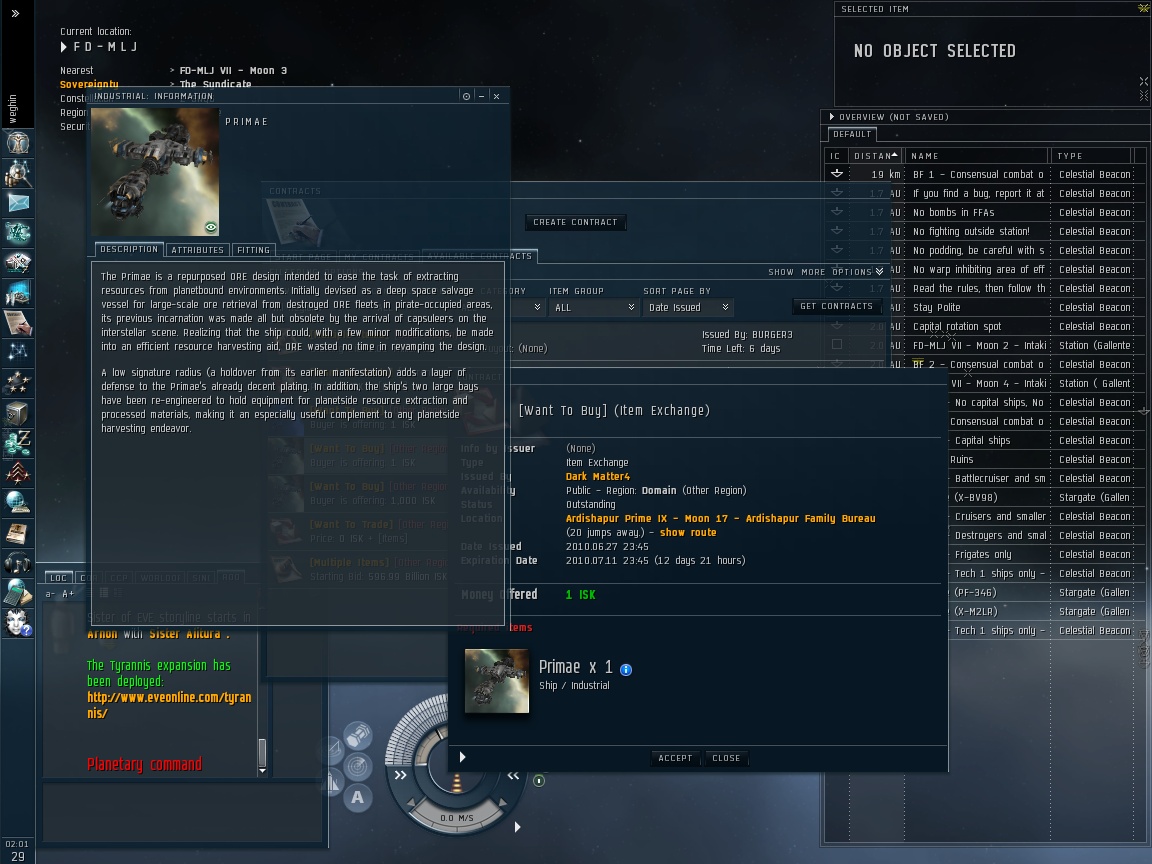Collapse the right HUD double-arrow

coord(513,775)
